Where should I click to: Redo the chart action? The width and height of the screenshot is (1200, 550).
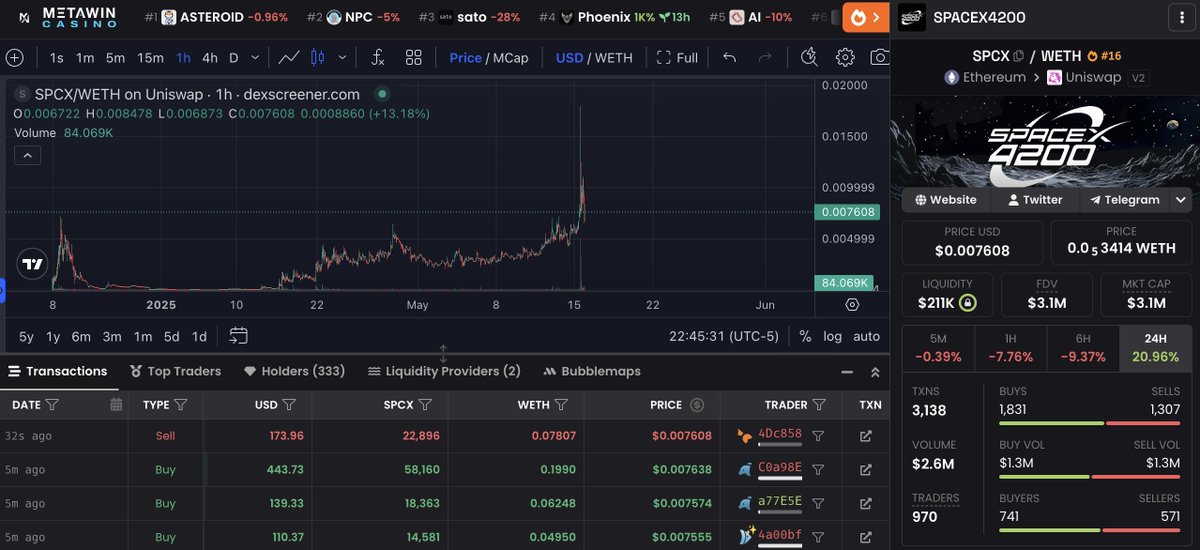765,58
